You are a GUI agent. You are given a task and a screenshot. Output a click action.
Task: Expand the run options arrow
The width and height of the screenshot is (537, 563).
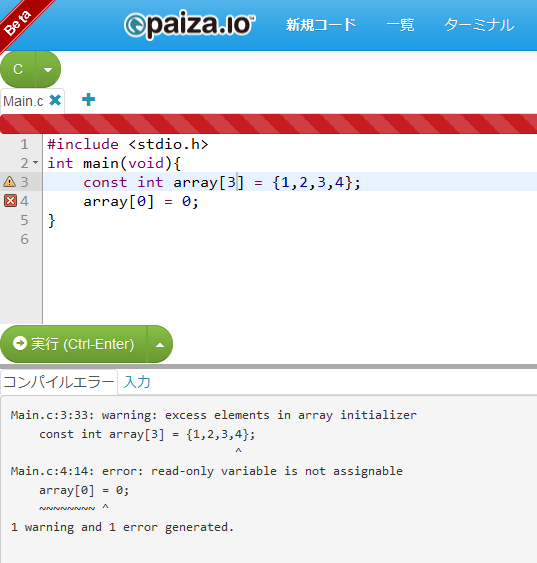point(160,345)
